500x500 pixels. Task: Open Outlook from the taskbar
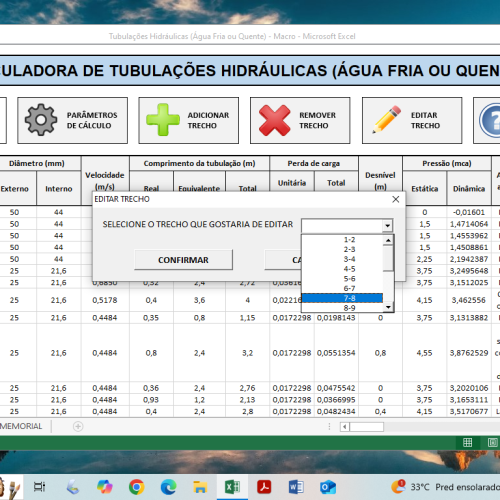click(x=328, y=487)
